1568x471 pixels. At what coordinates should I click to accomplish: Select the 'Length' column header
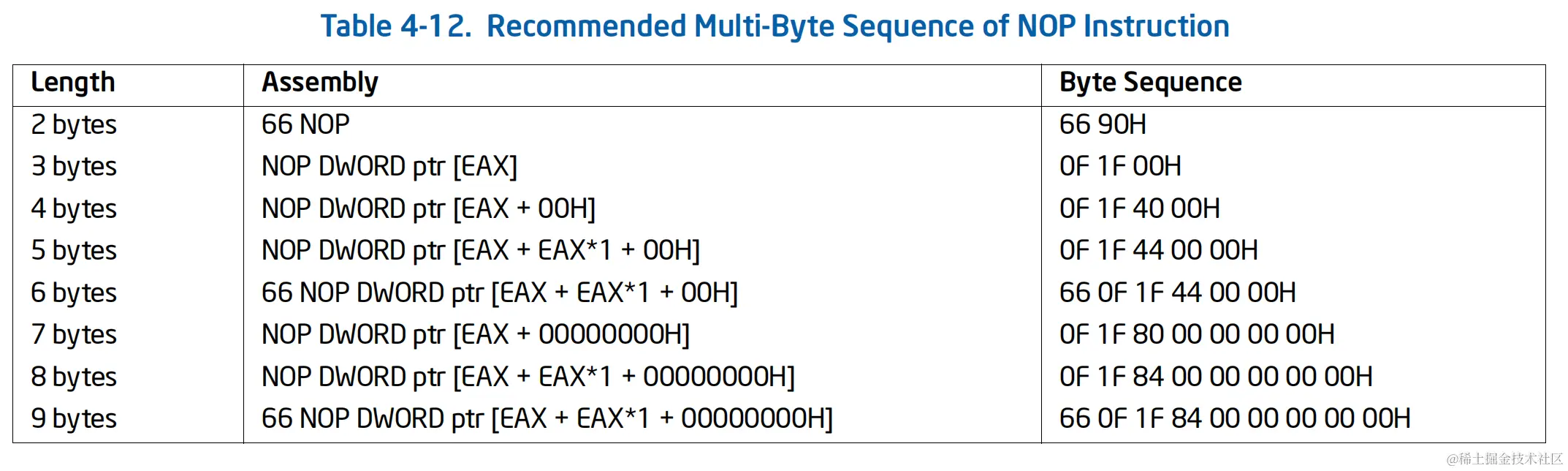(x=73, y=82)
